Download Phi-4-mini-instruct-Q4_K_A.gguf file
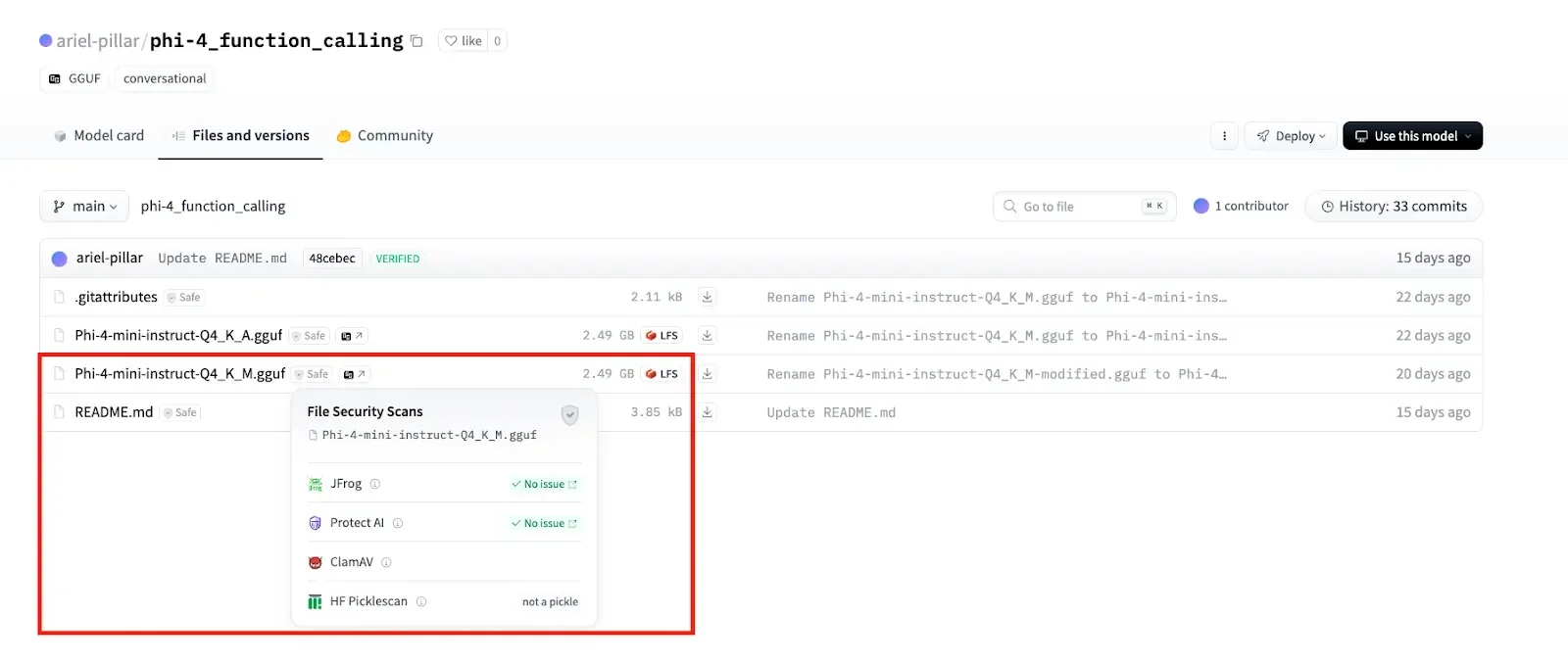 [707, 335]
